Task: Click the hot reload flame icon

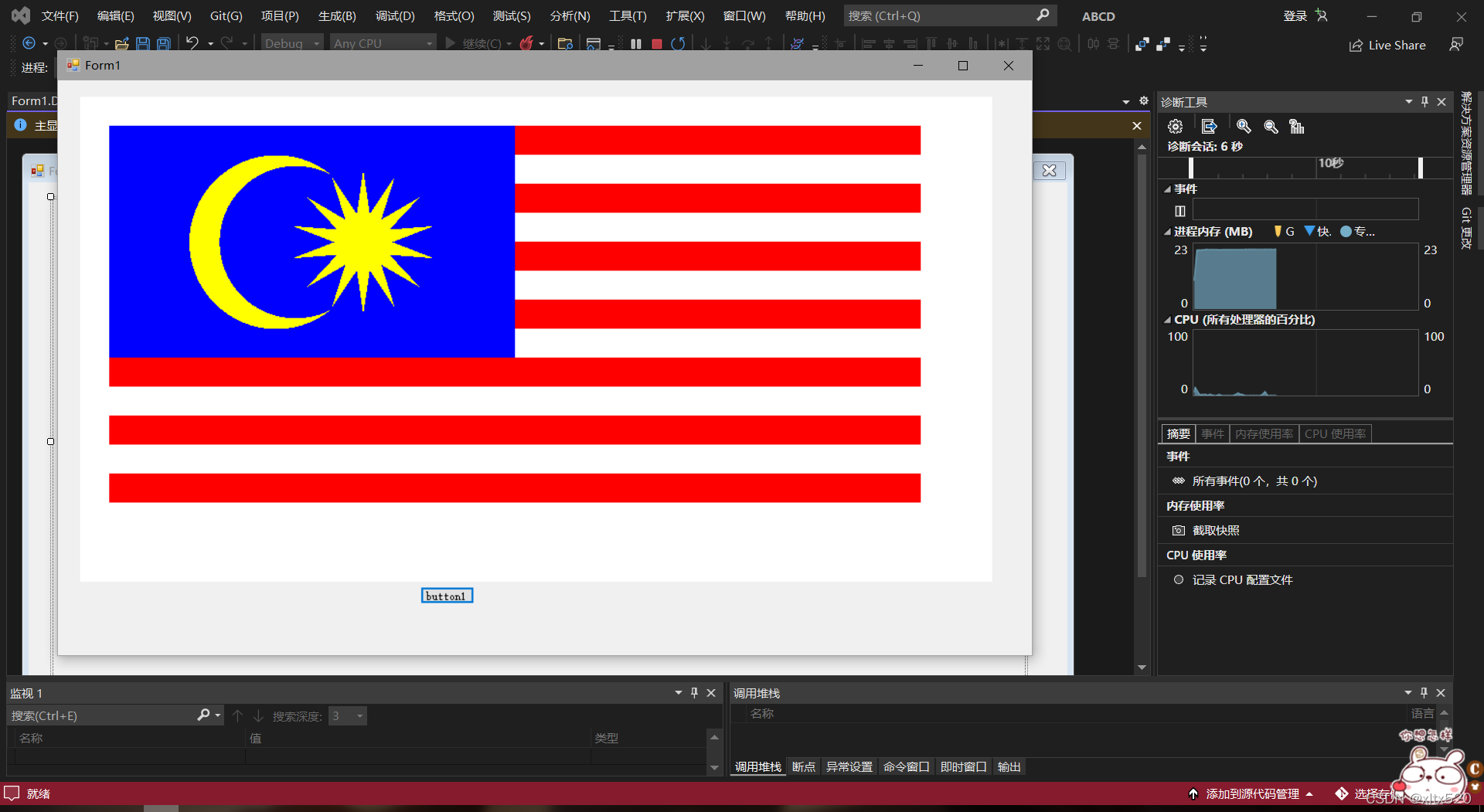Action: [526, 43]
